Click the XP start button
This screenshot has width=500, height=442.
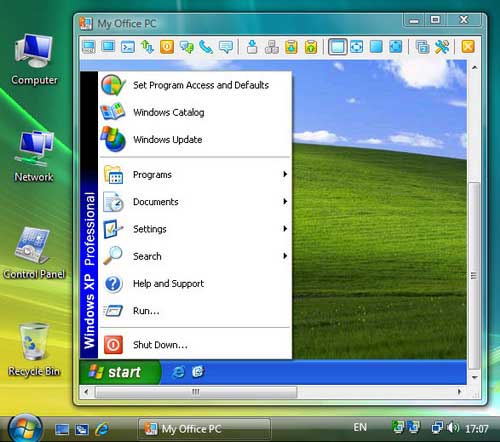[x=120, y=372]
